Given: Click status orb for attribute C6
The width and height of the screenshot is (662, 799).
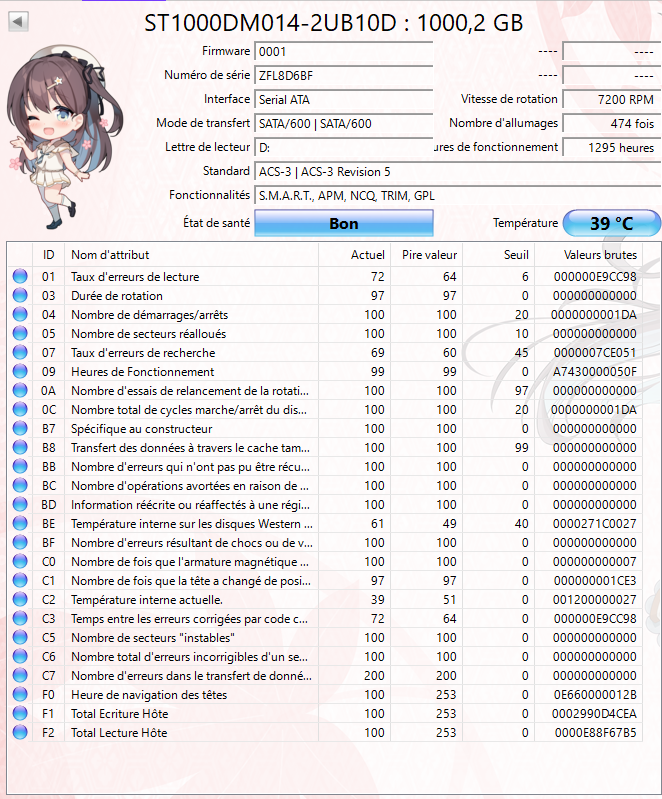Looking at the screenshot, I should click(x=20, y=657).
